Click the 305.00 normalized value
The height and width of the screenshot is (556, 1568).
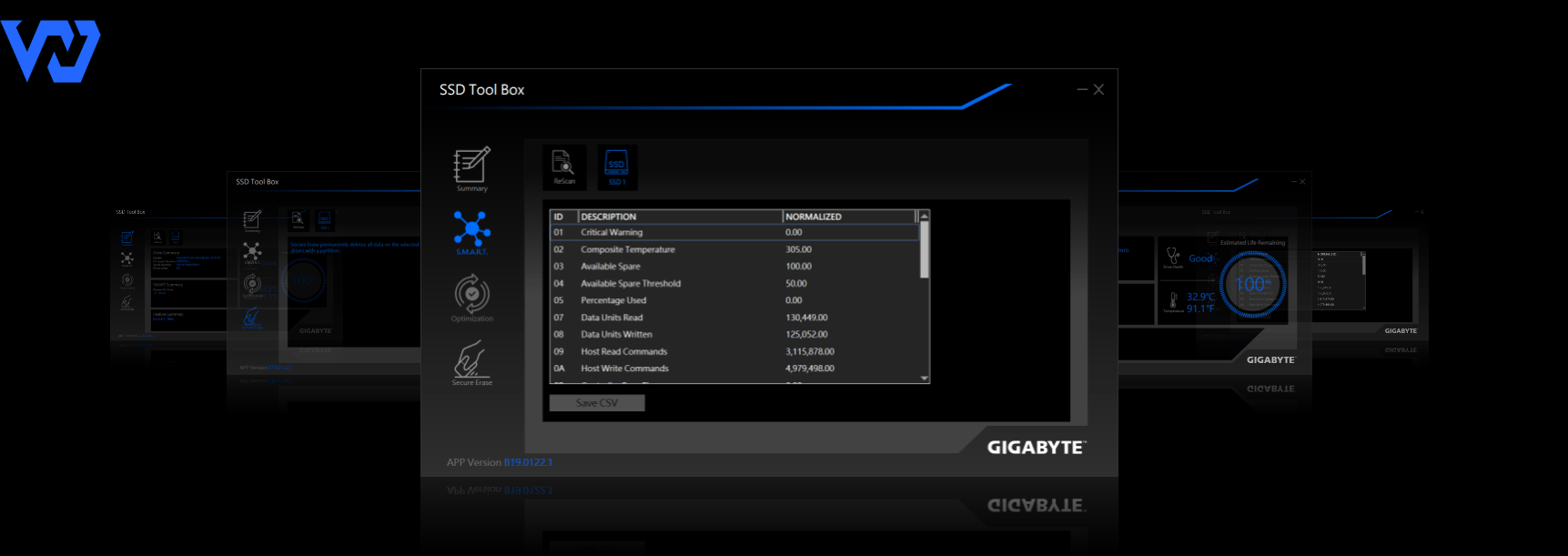(x=799, y=249)
